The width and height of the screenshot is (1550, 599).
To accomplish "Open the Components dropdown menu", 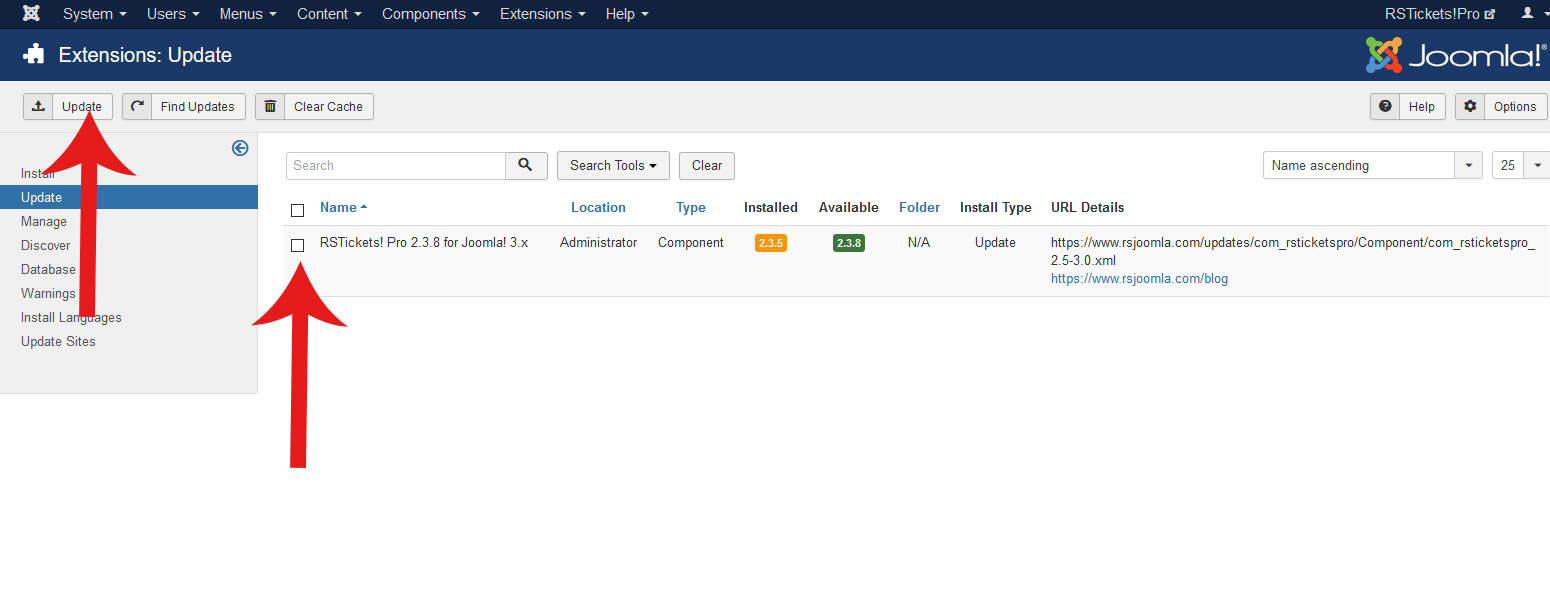I will pos(431,14).
